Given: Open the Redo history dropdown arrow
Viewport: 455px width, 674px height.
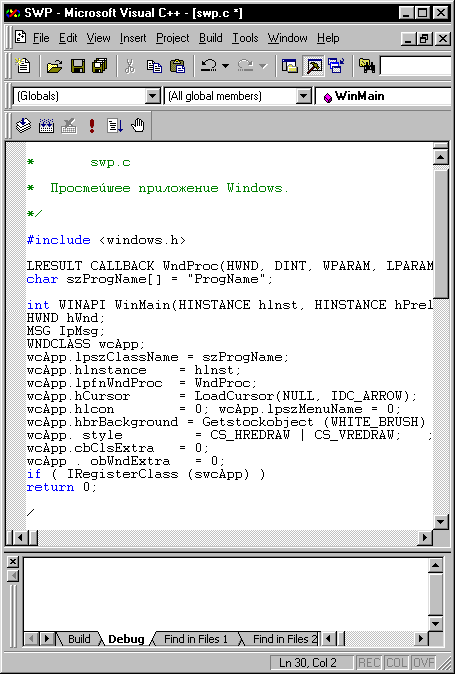Looking at the screenshot, I should point(263,66).
